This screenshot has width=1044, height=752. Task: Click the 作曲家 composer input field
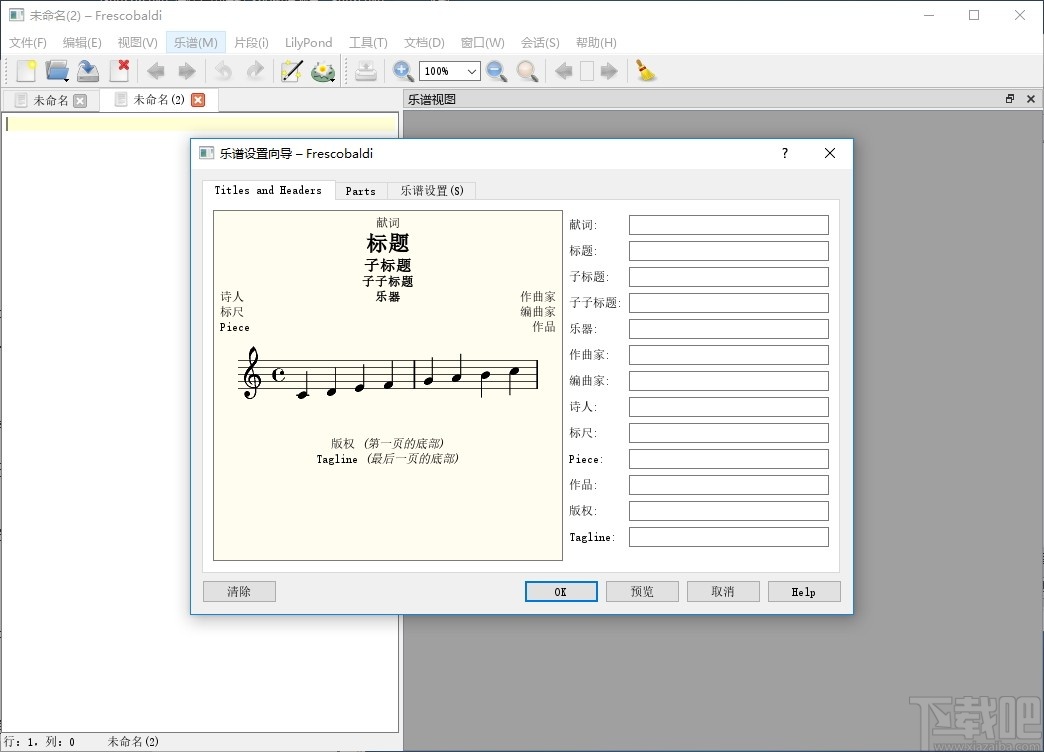(728, 355)
